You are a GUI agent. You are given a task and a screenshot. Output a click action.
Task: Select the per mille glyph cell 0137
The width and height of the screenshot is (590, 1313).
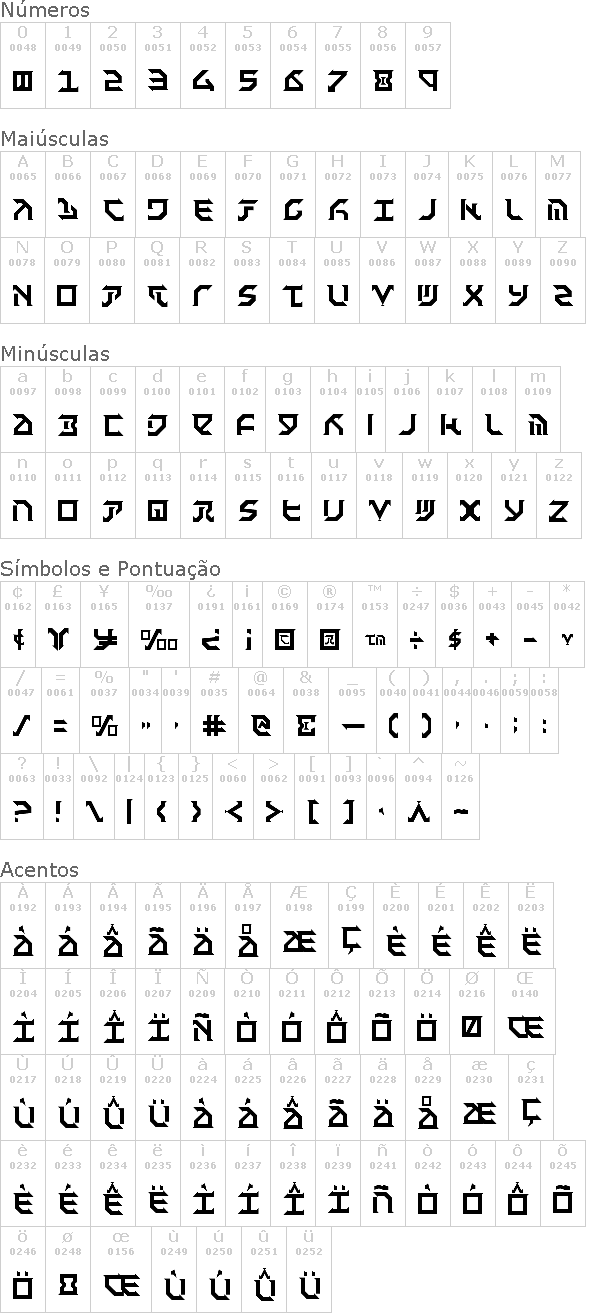click(160, 624)
